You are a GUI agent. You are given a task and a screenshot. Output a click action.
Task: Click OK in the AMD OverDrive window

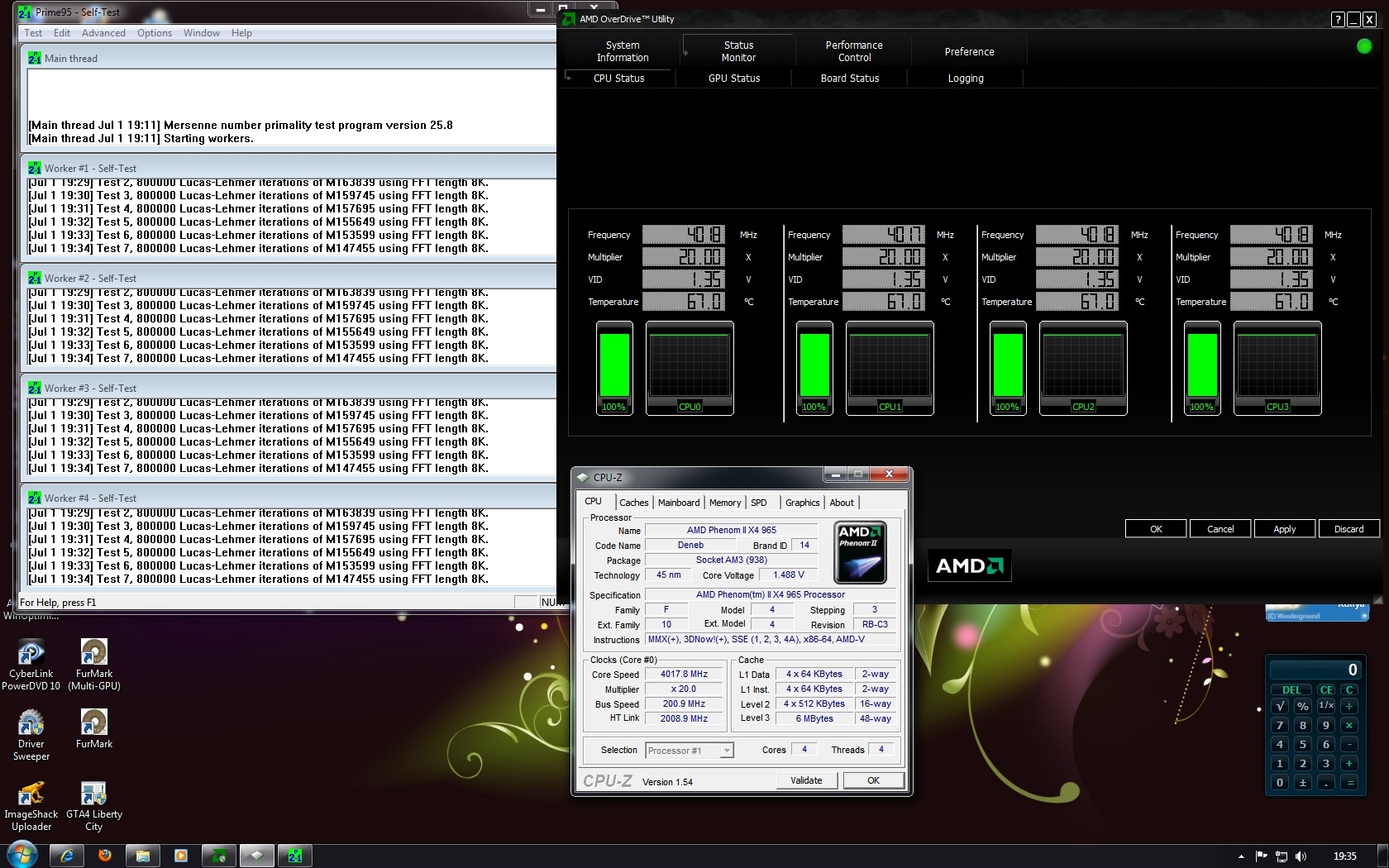point(1156,529)
